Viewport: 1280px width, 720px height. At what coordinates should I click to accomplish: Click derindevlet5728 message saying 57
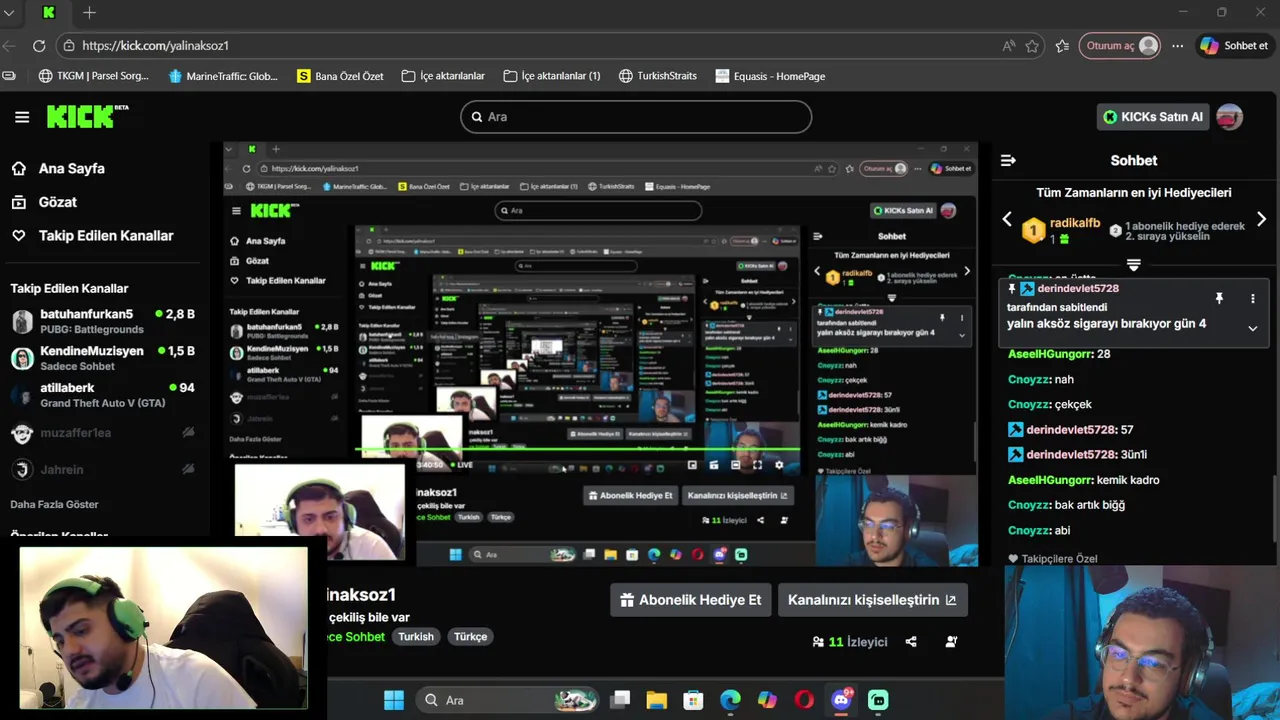click(x=1070, y=429)
